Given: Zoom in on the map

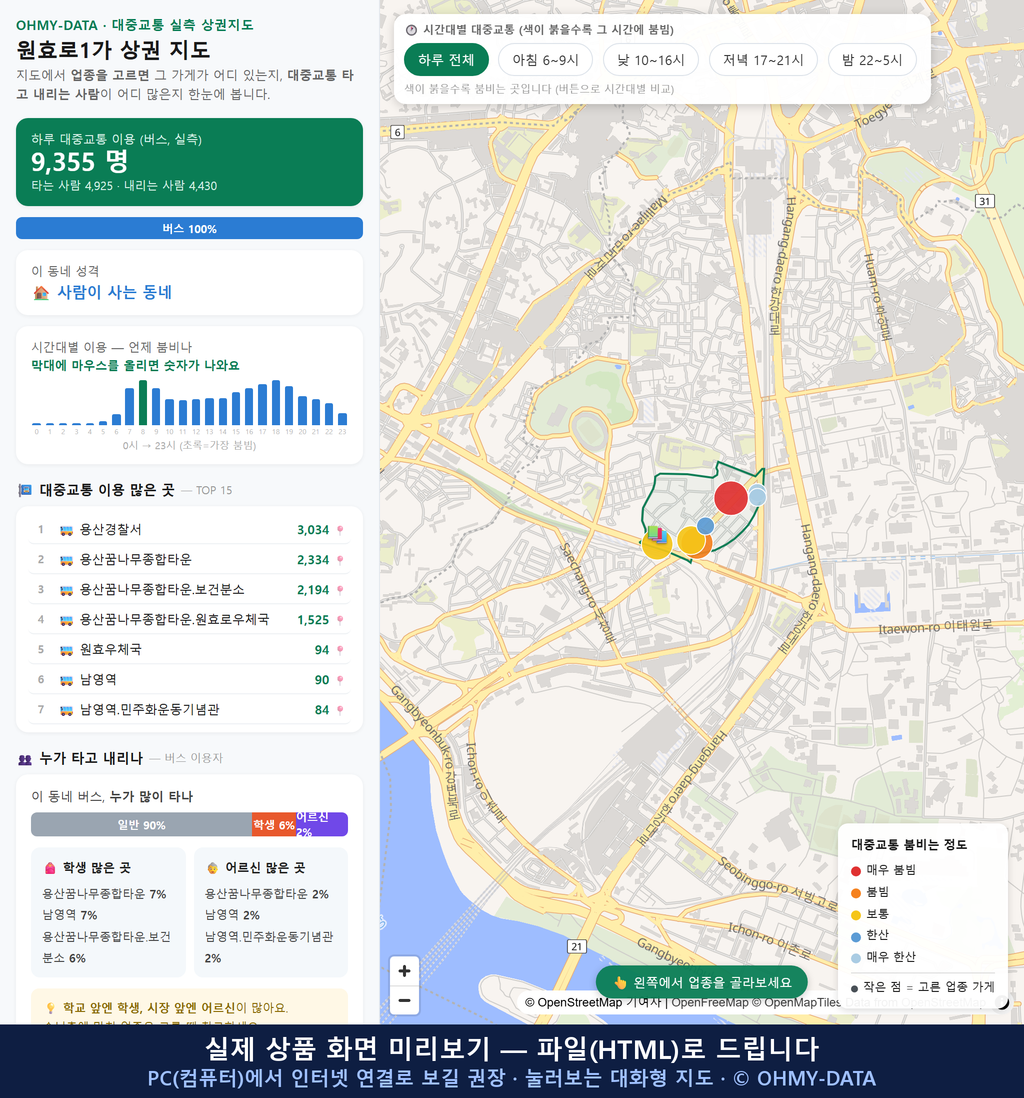Looking at the screenshot, I should [x=404, y=971].
